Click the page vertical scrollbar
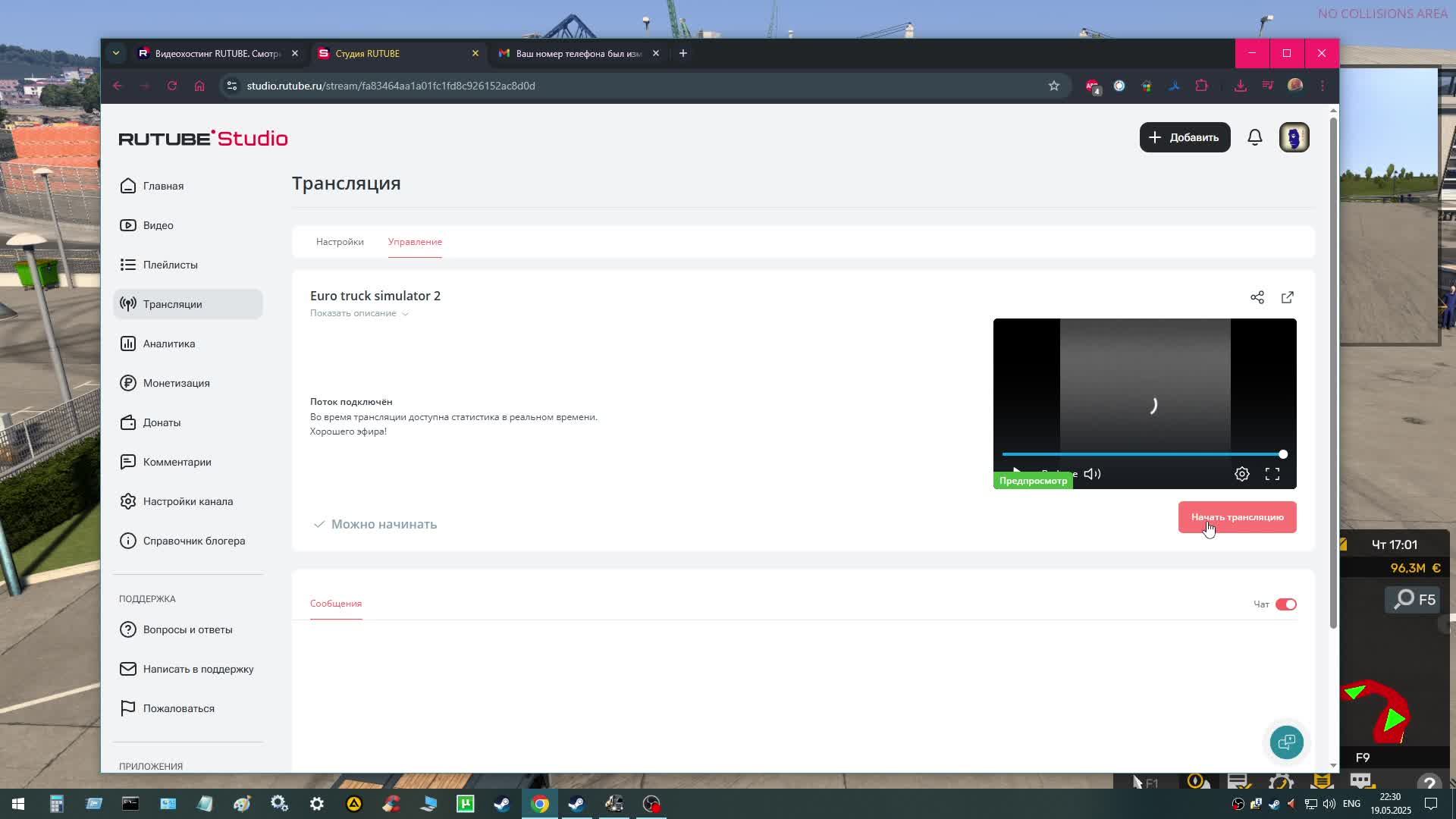 coord(1333,372)
